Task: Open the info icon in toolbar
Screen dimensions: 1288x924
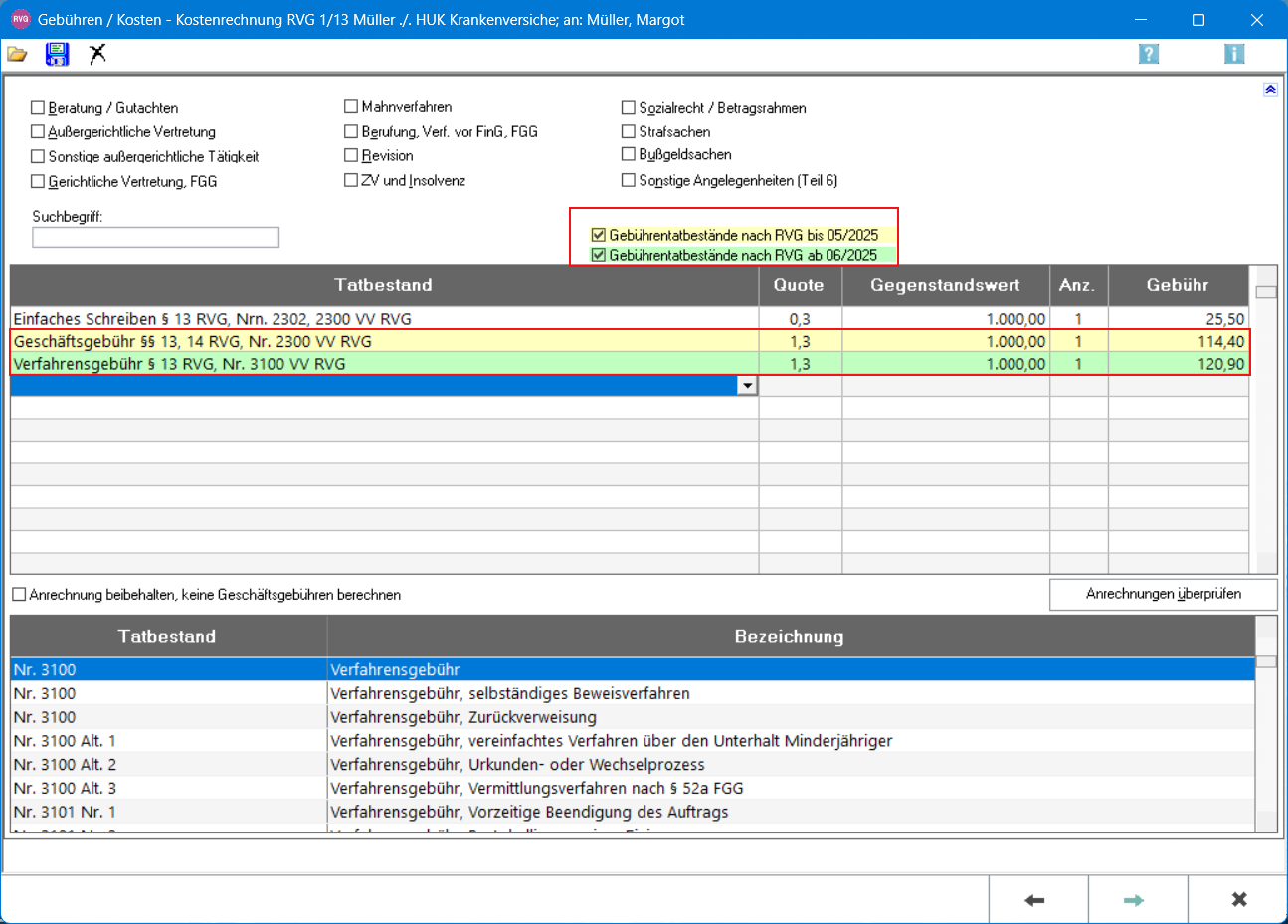Action: click(x=1234, y=54)
